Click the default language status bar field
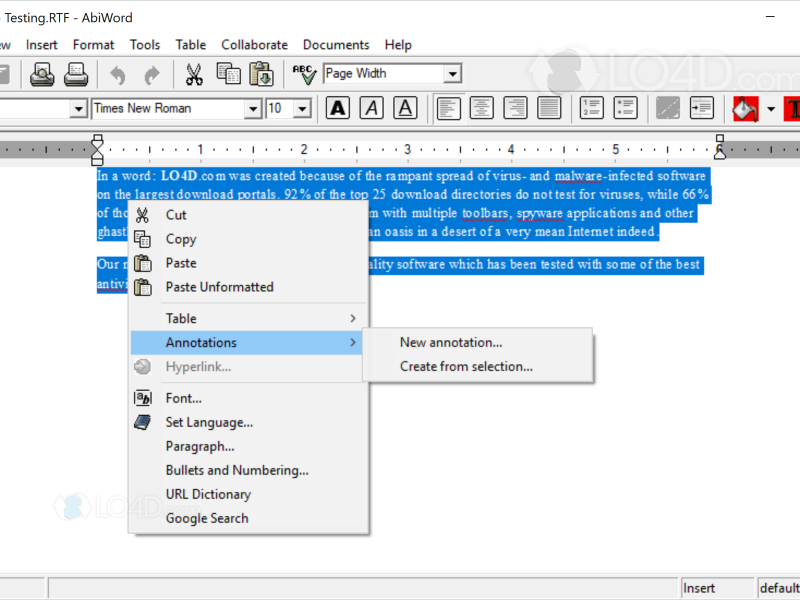Screen dimensions: 800x600 tap(779, 588)
